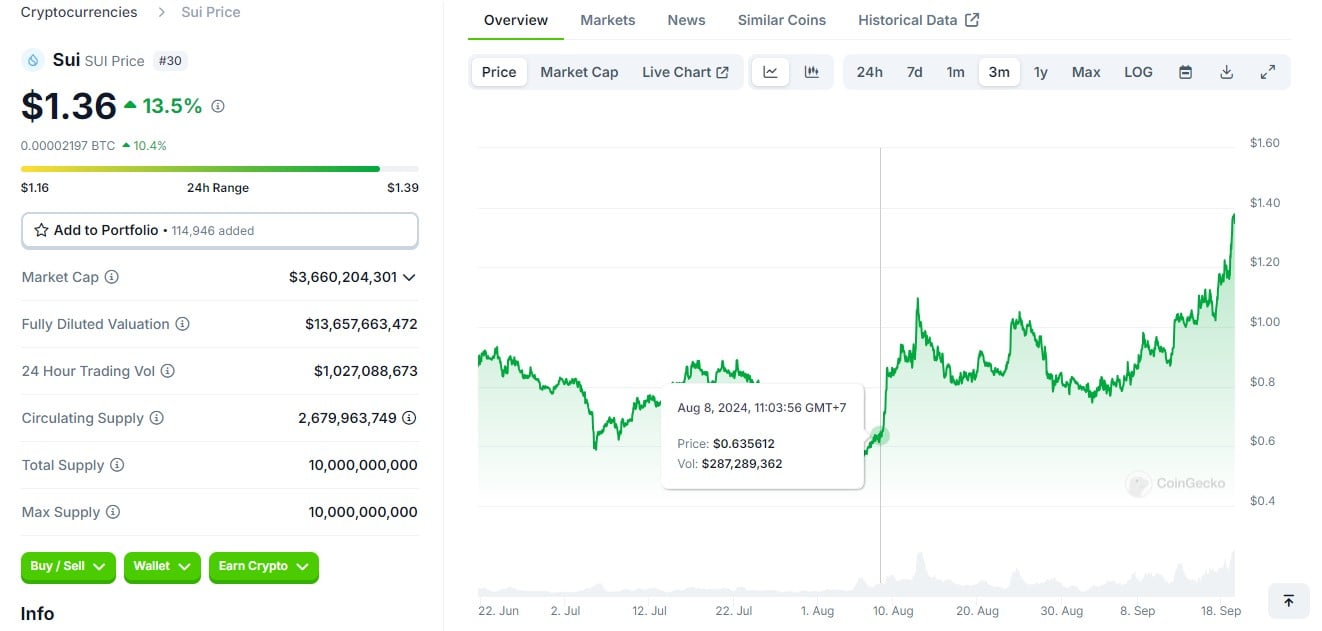
Task: Click the scroll-to-top arrow button
Action: [x=1288, y=600]
